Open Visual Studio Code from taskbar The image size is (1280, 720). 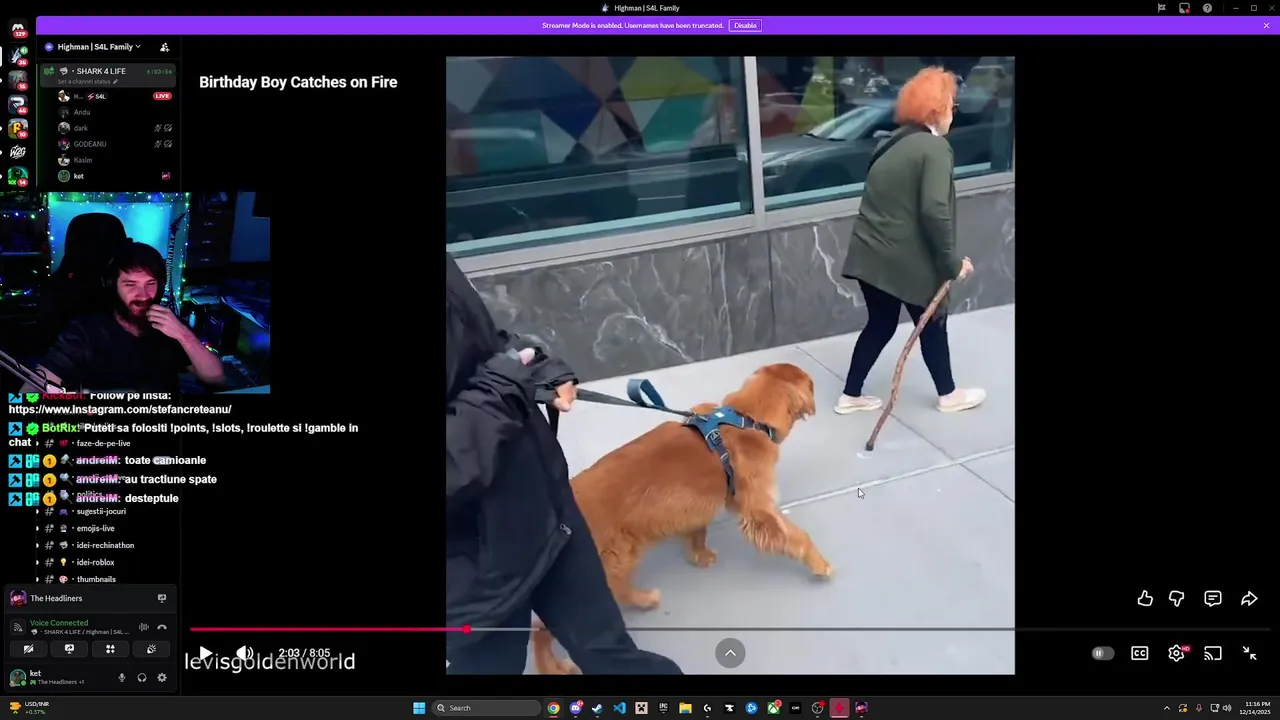click(619, 708)
